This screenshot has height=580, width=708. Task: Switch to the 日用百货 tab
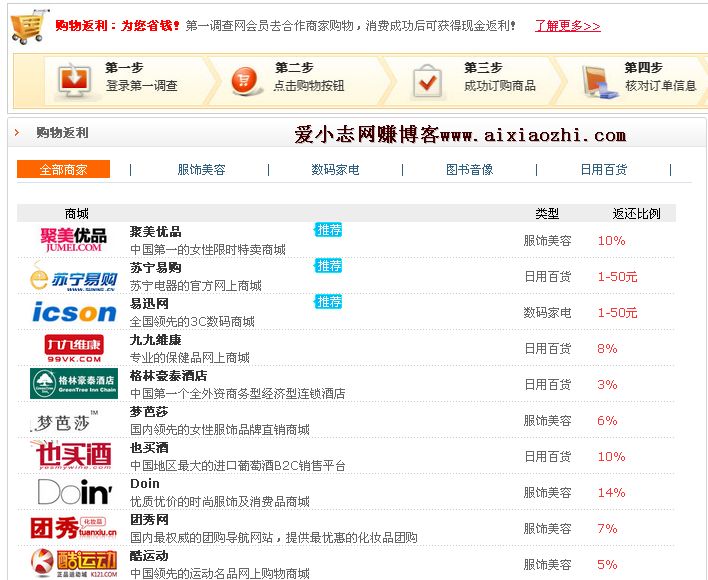pyautogui.click(x=604, y=170)
